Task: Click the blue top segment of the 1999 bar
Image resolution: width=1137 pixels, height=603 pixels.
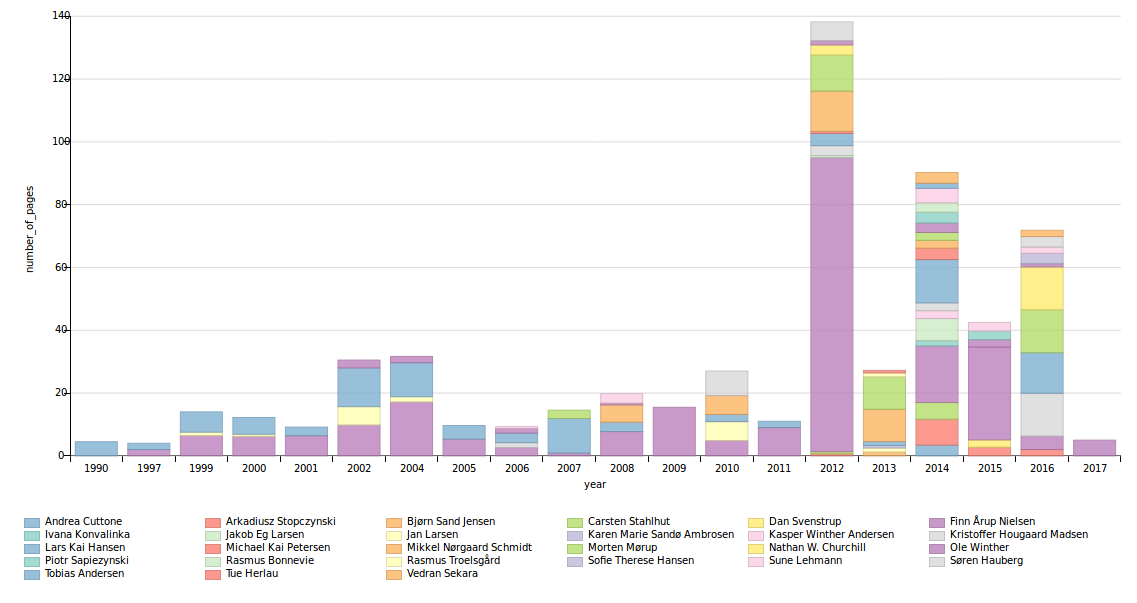Action: click(x=201, y=422)
